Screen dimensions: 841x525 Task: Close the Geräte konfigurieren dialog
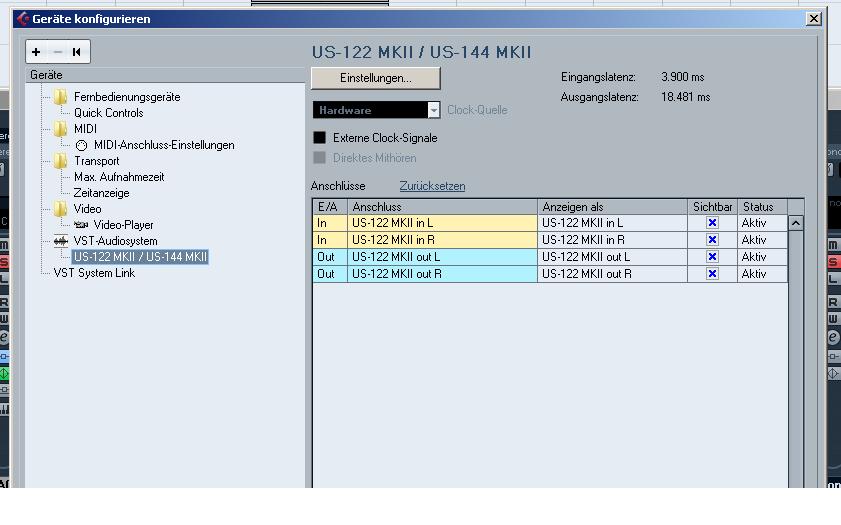point(814,19)
